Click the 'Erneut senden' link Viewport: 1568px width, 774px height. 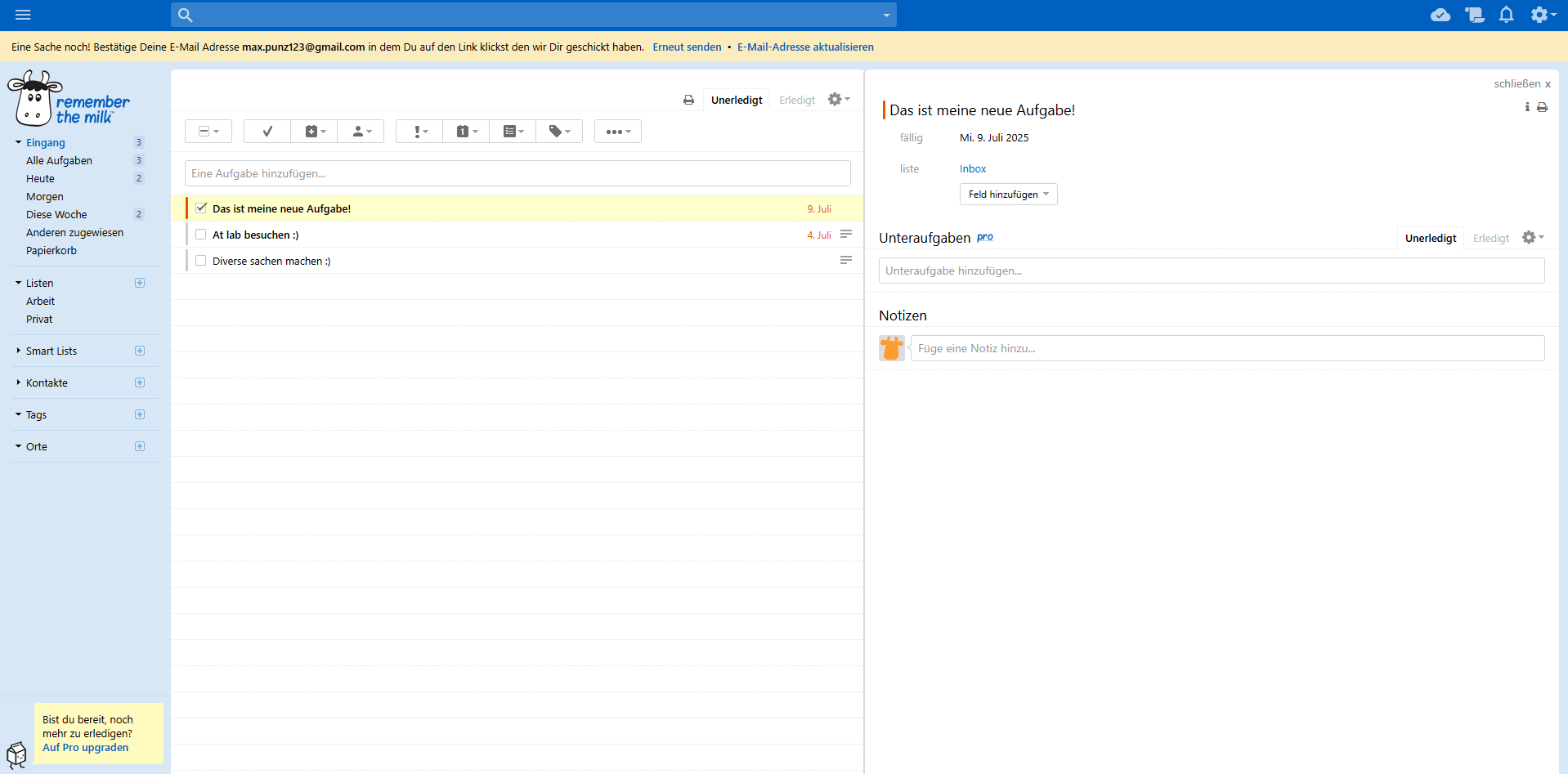(687, 47)
